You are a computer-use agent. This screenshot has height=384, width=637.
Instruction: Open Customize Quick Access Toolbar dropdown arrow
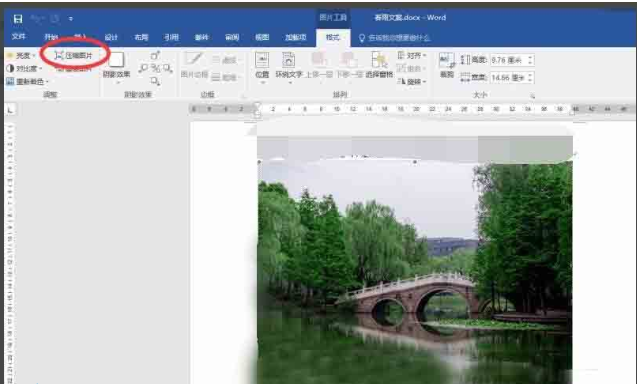tap(71, 19)
